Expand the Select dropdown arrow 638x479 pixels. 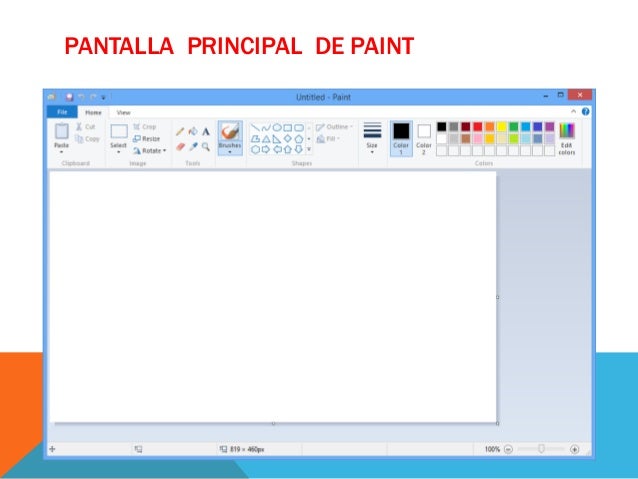tap(119, 152)
